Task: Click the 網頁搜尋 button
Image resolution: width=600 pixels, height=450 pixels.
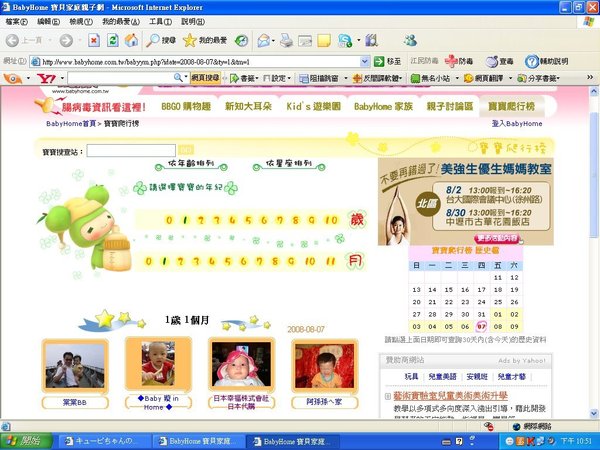Action: click(x=205, y=78)
